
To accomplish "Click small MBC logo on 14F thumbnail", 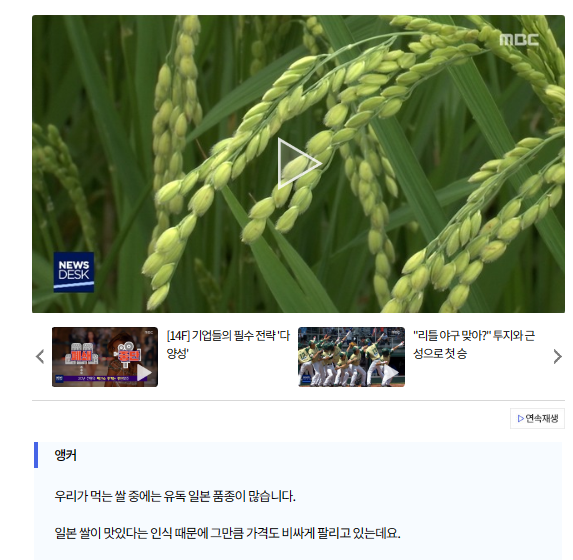I will click(149, 332).
